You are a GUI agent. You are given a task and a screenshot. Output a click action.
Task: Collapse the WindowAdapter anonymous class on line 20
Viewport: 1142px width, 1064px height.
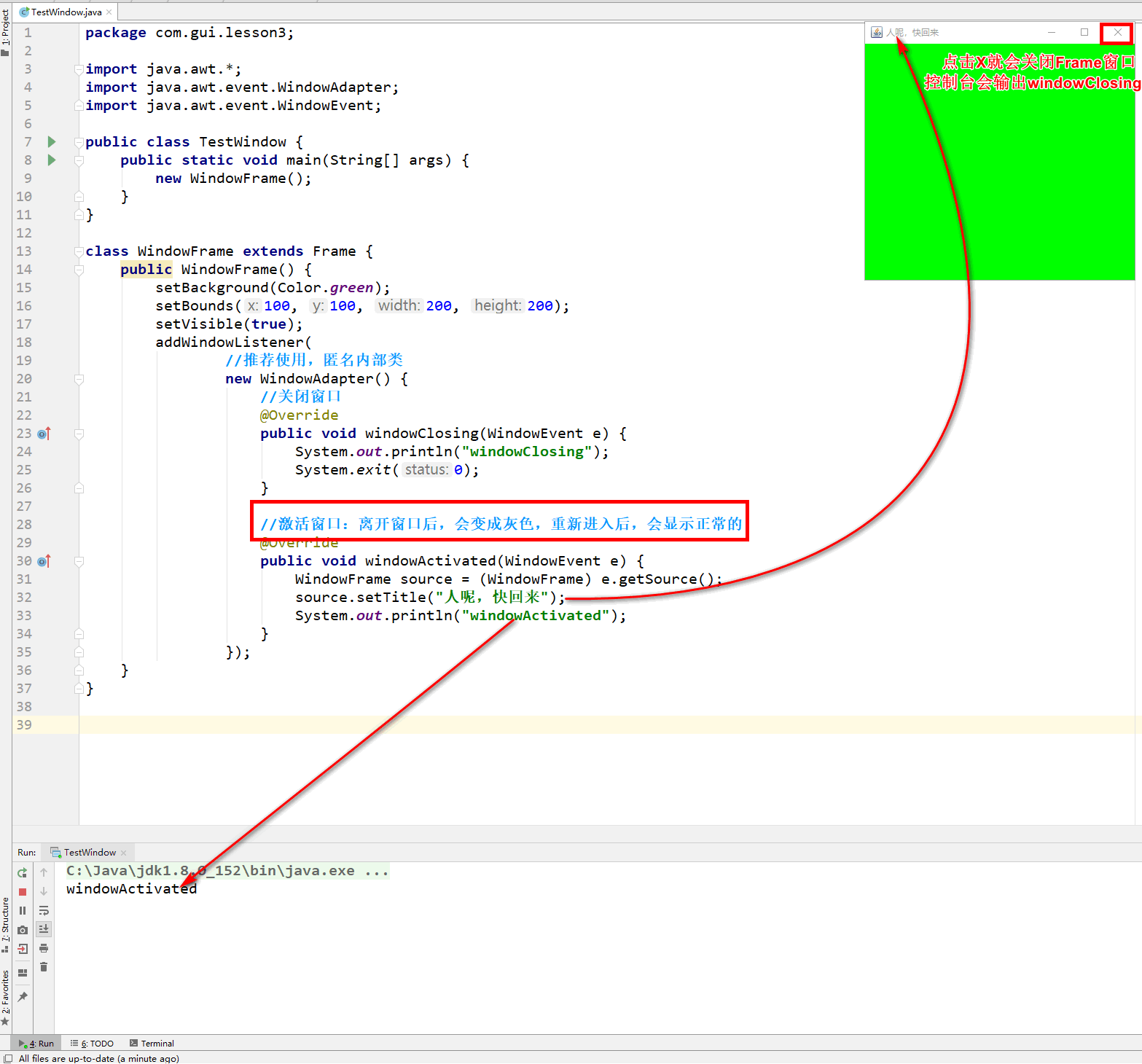click(x=79, y=379)
